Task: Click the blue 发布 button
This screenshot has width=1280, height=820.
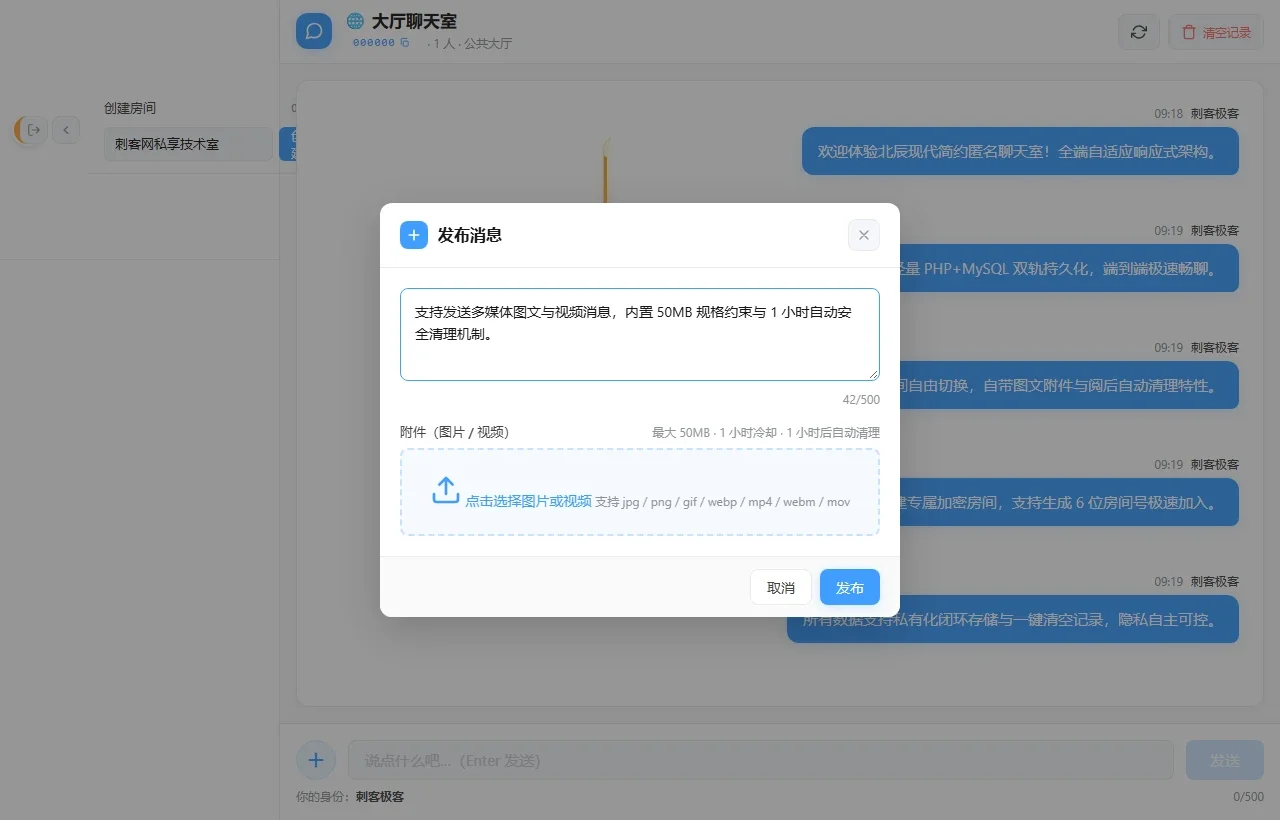Action: [850, 587]
